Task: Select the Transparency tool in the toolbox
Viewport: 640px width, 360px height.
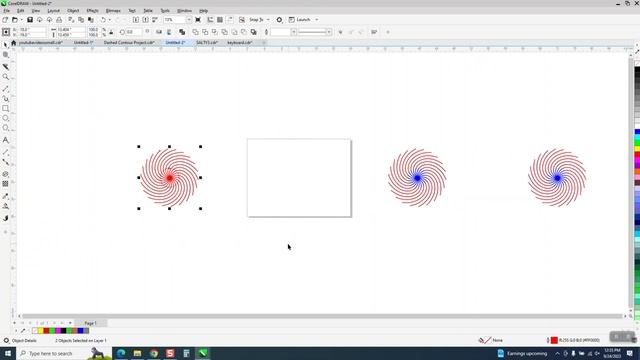Action: 6,184
